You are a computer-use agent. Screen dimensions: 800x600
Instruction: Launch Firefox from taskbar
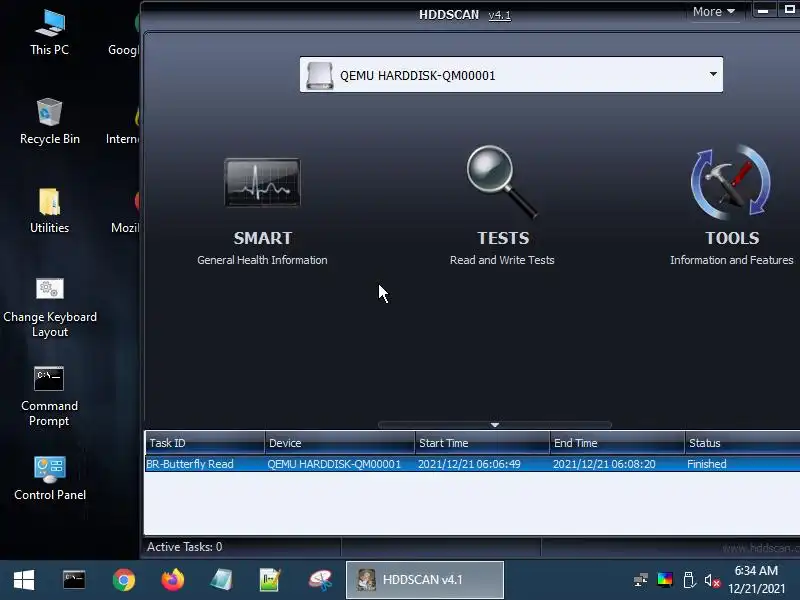pos(172,580)
